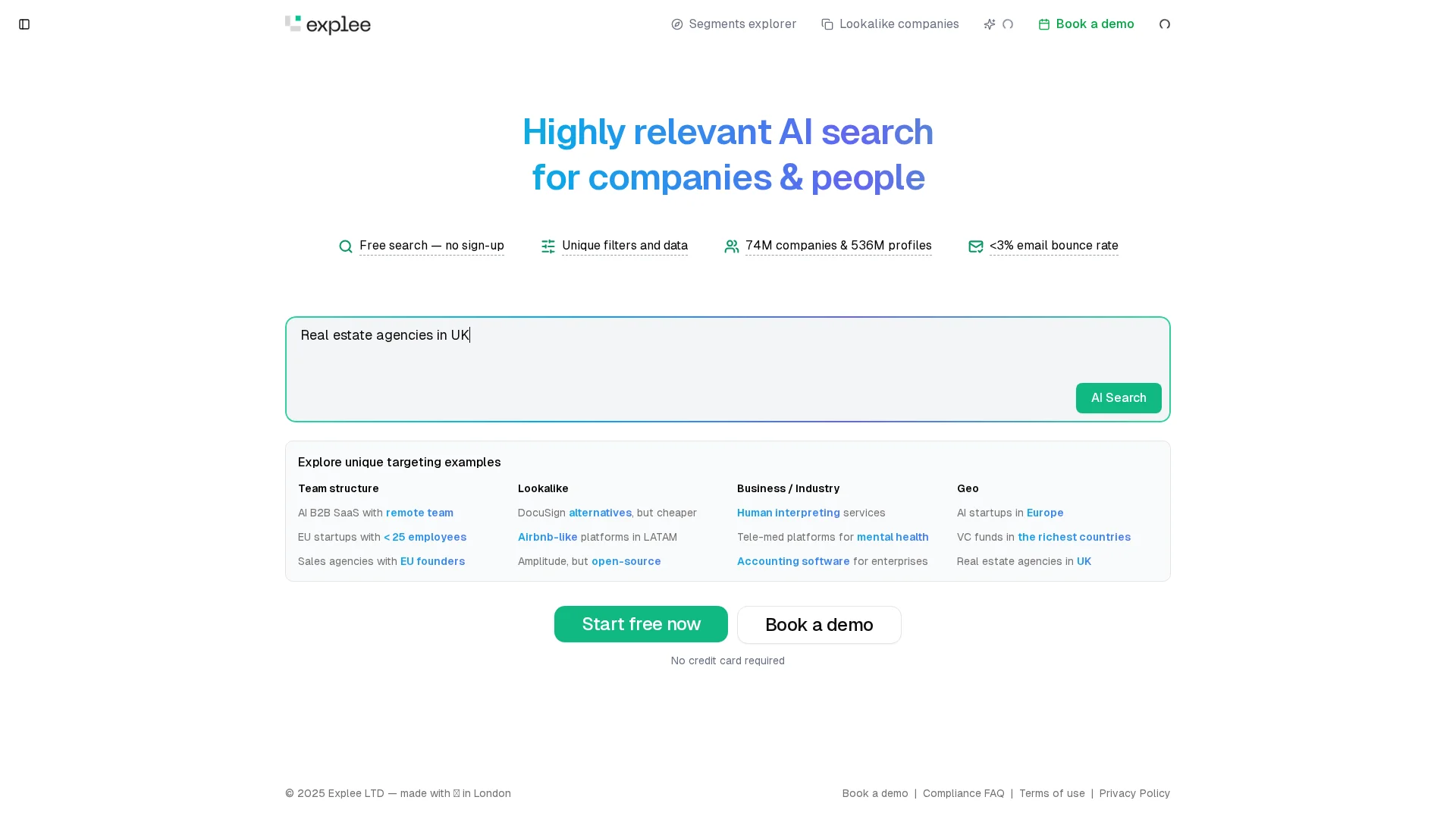This screenshot has height=819, width=1456.
Task: Click the sliders icon beside Unique filters
Action: 548,246
